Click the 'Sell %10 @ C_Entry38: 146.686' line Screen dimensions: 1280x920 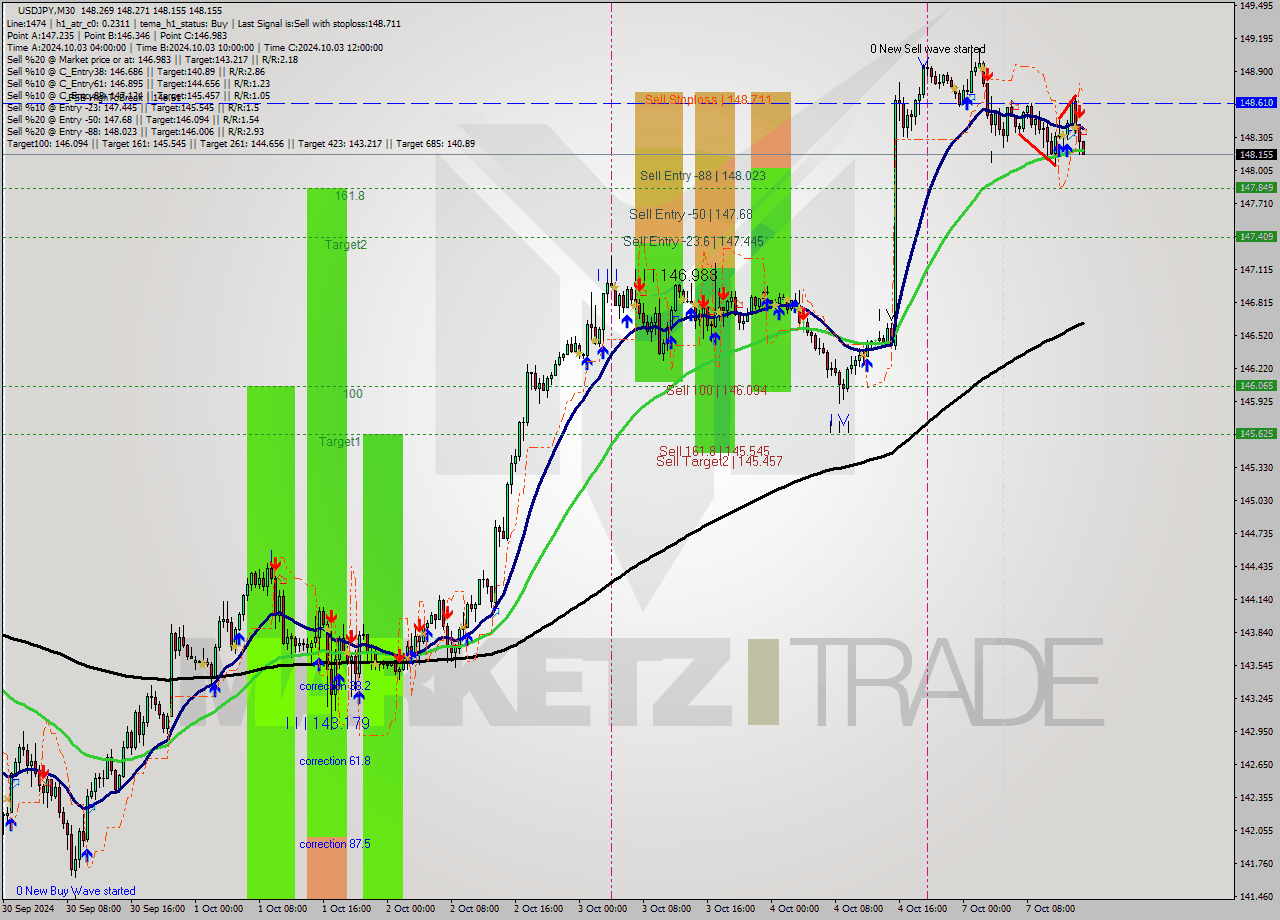[x=136, y=71]
